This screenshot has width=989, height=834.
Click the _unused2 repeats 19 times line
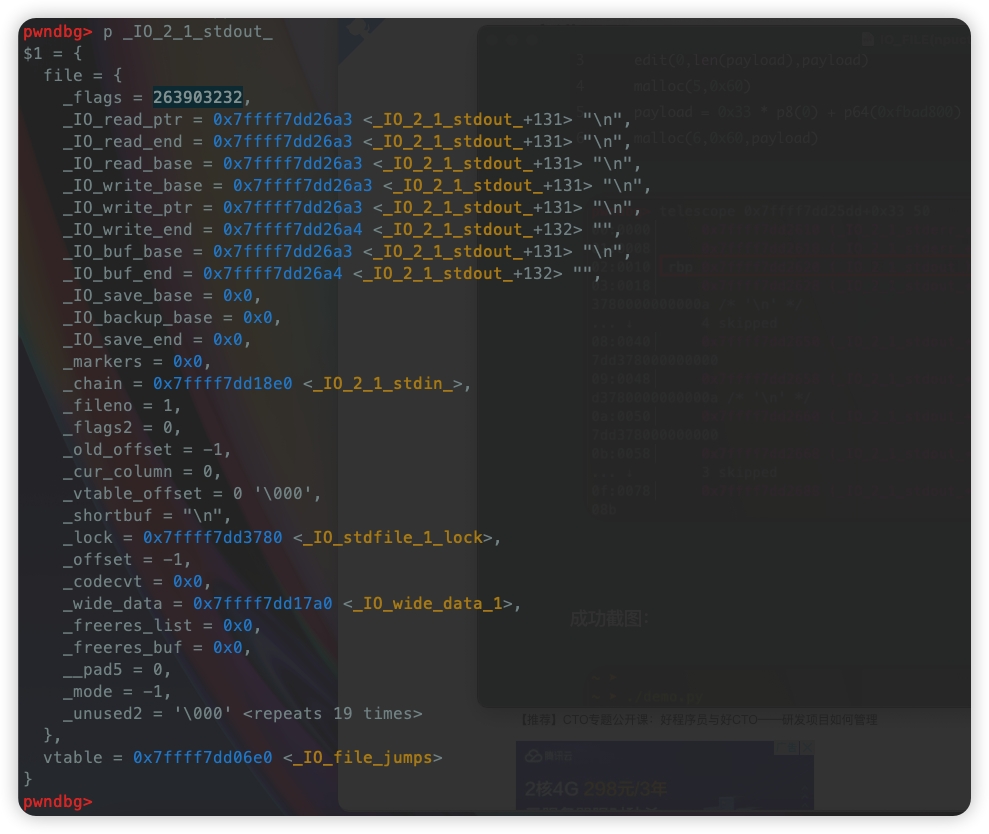click(243, 714)
